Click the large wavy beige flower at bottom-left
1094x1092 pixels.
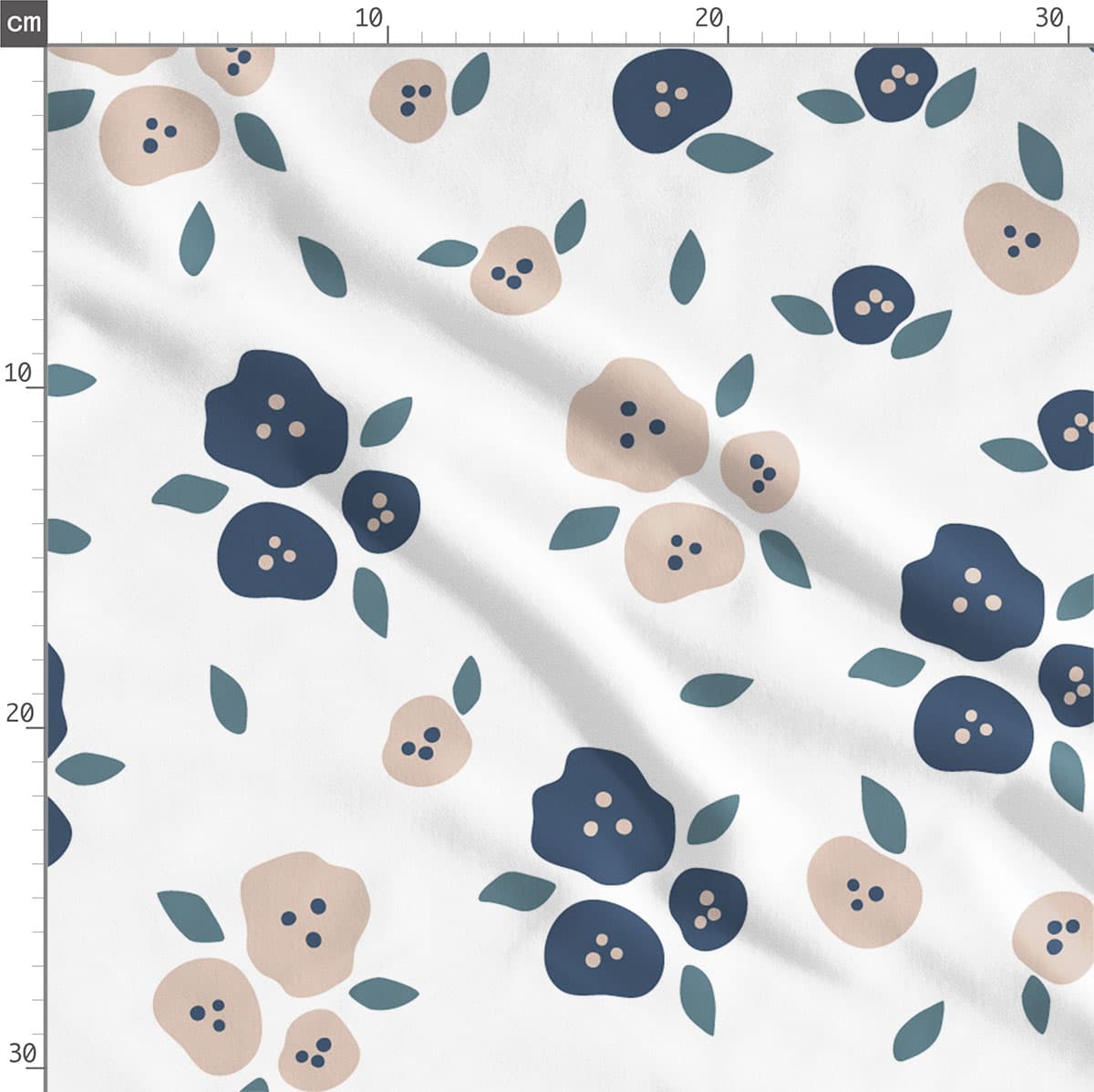(x=305, y=912)
